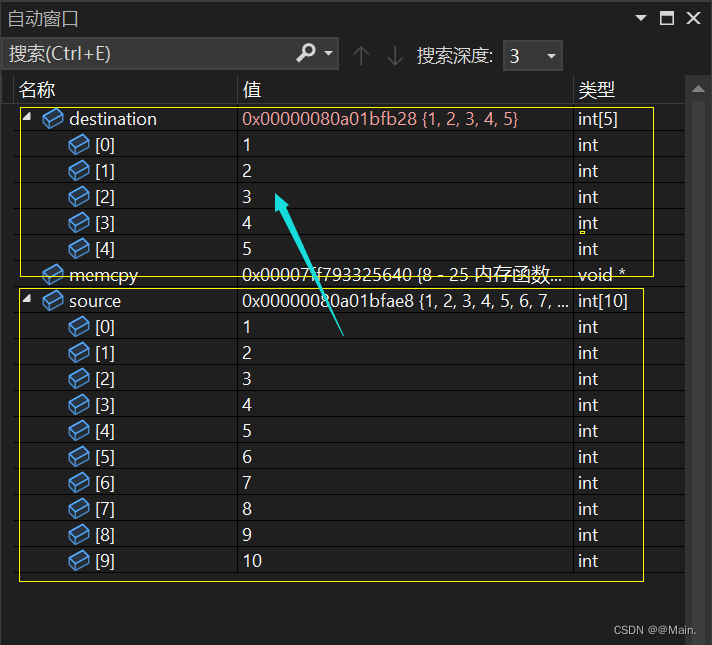Click the 类型 column header
Image resolution: width=712 pixels, height=645 pixels.
point(629,89)
